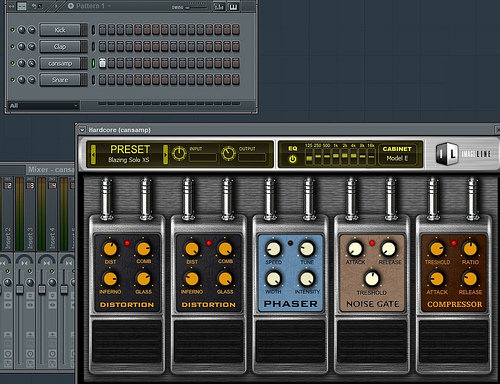Click the Blazing Solo XS preset name
500x384 pixels.
pos(129,160)
